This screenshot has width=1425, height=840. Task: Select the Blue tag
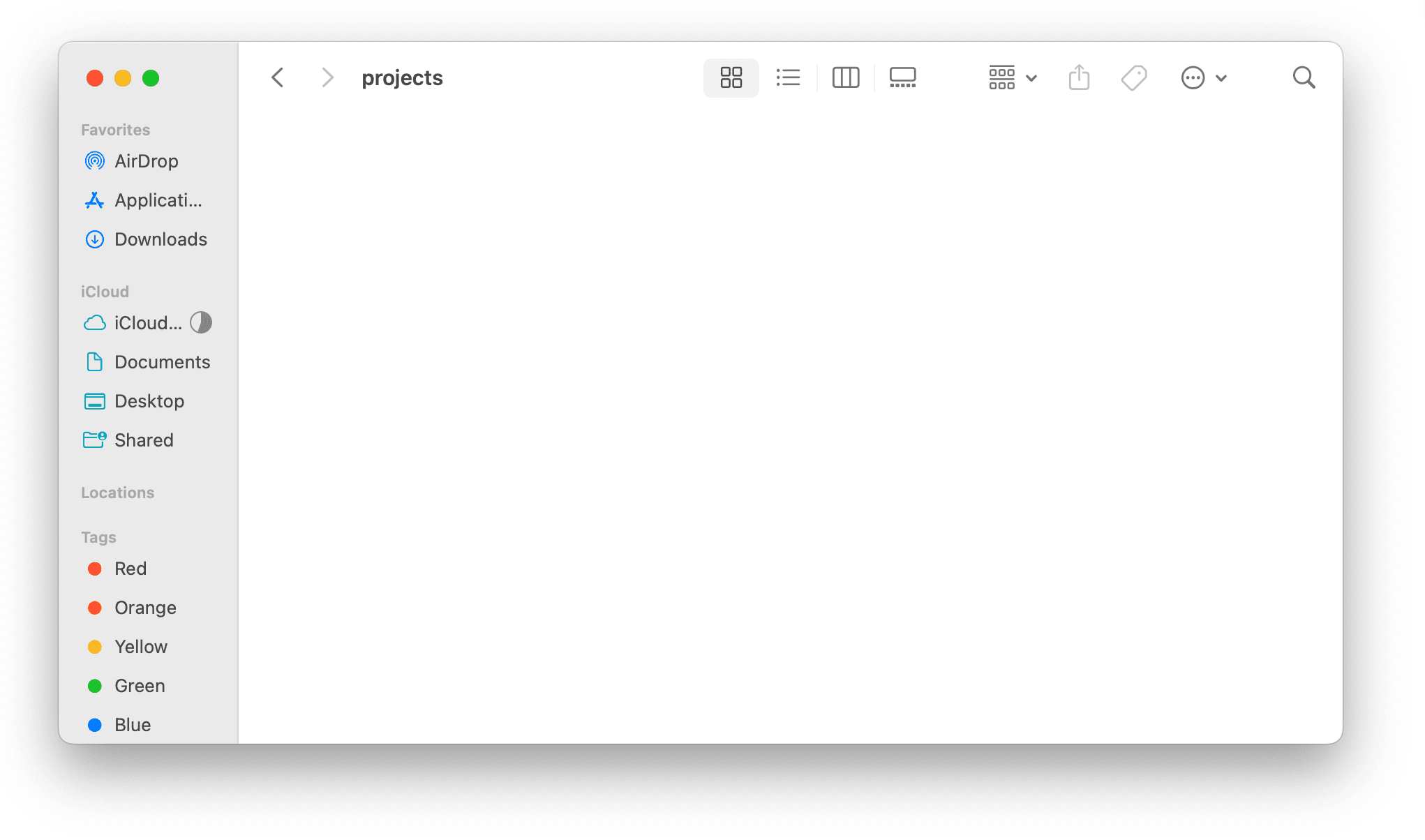tap(132, 724)
